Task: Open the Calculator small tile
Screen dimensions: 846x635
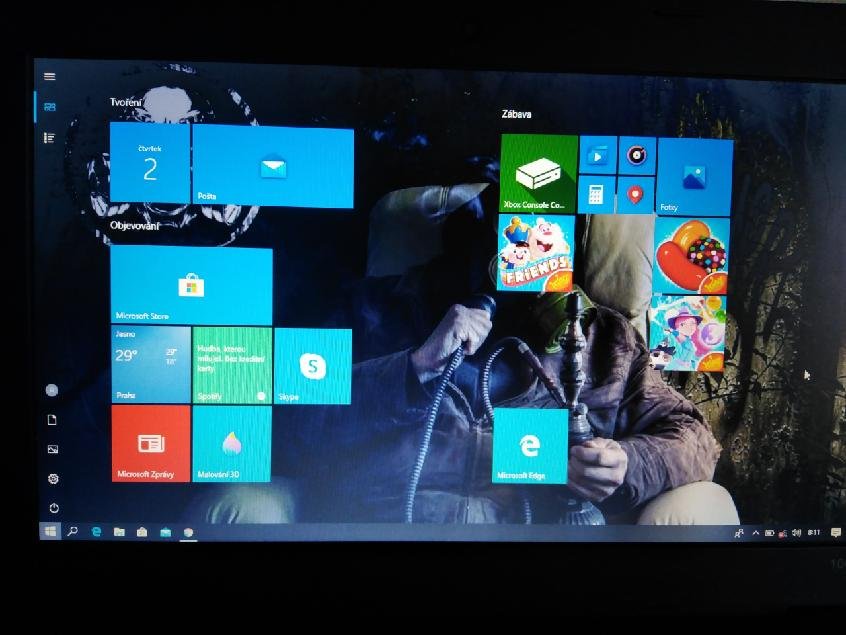Action: tap(596, 194)
